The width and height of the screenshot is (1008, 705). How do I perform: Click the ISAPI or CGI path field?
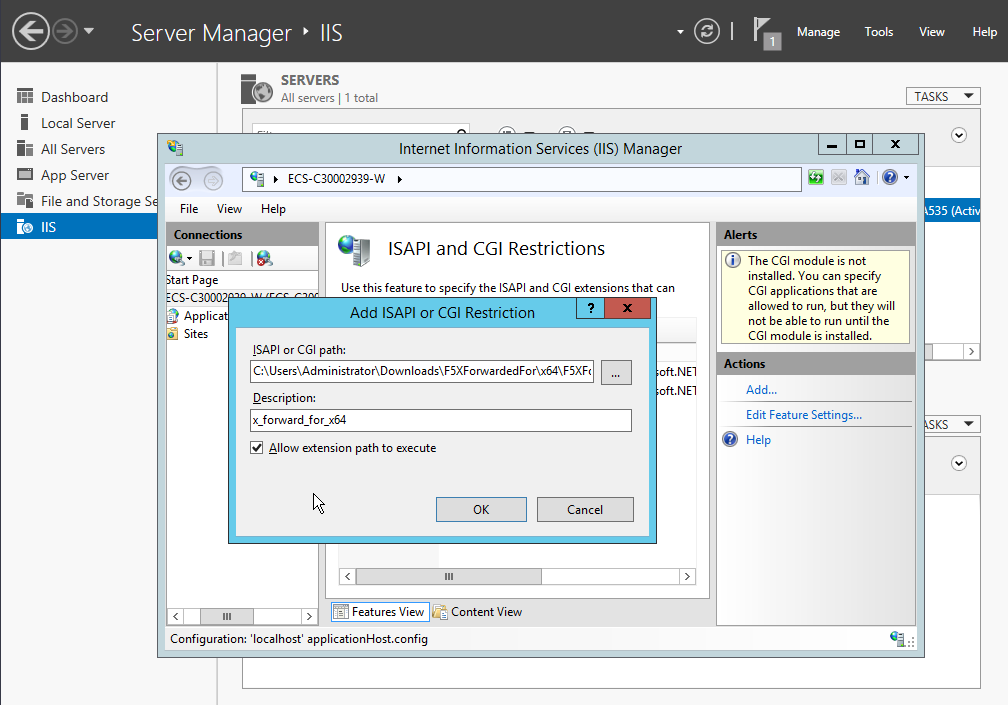click(x=422, y=371)
